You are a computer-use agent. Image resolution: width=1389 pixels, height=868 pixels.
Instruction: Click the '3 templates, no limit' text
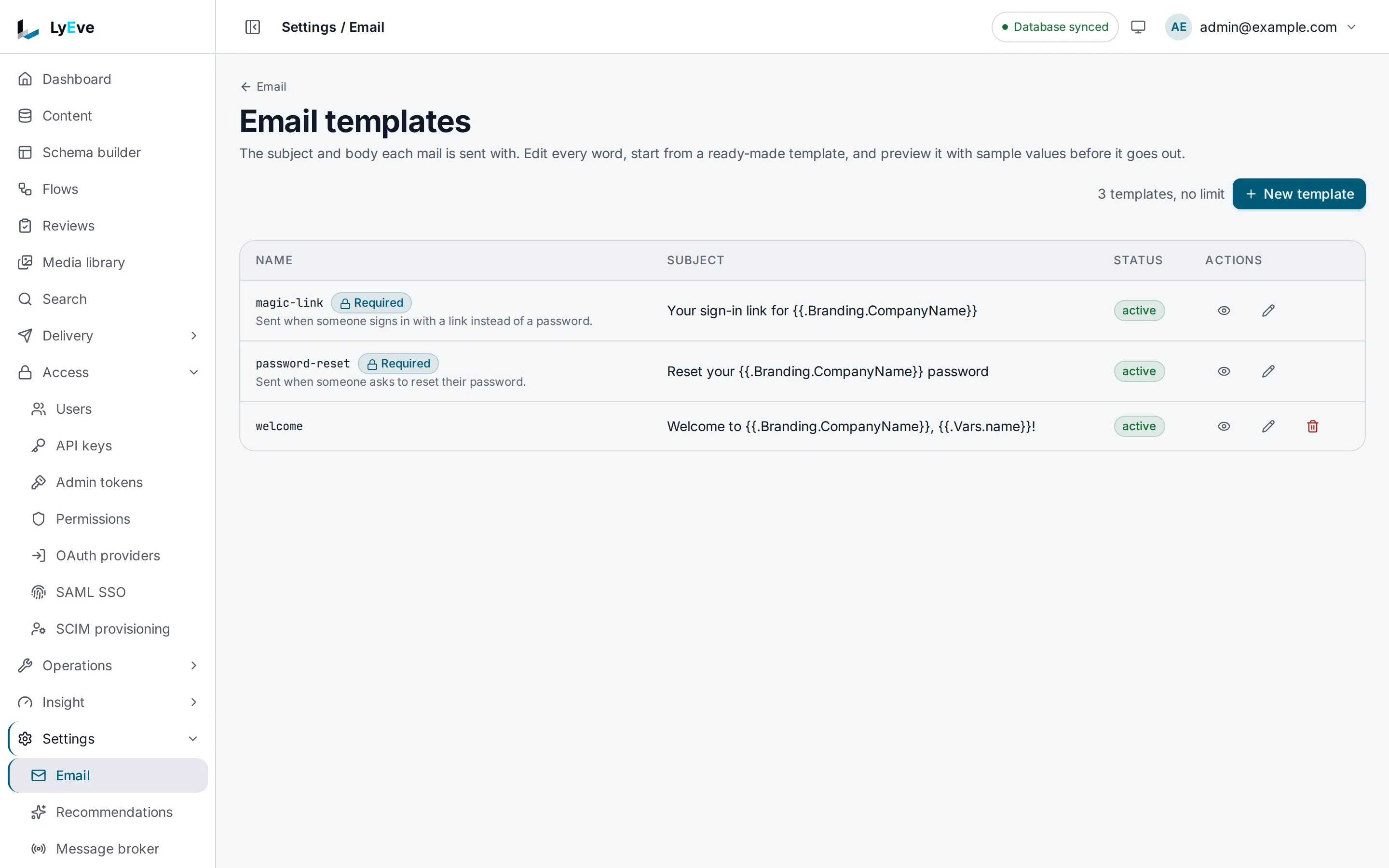pyautogui.click(x=1161, y=194)
